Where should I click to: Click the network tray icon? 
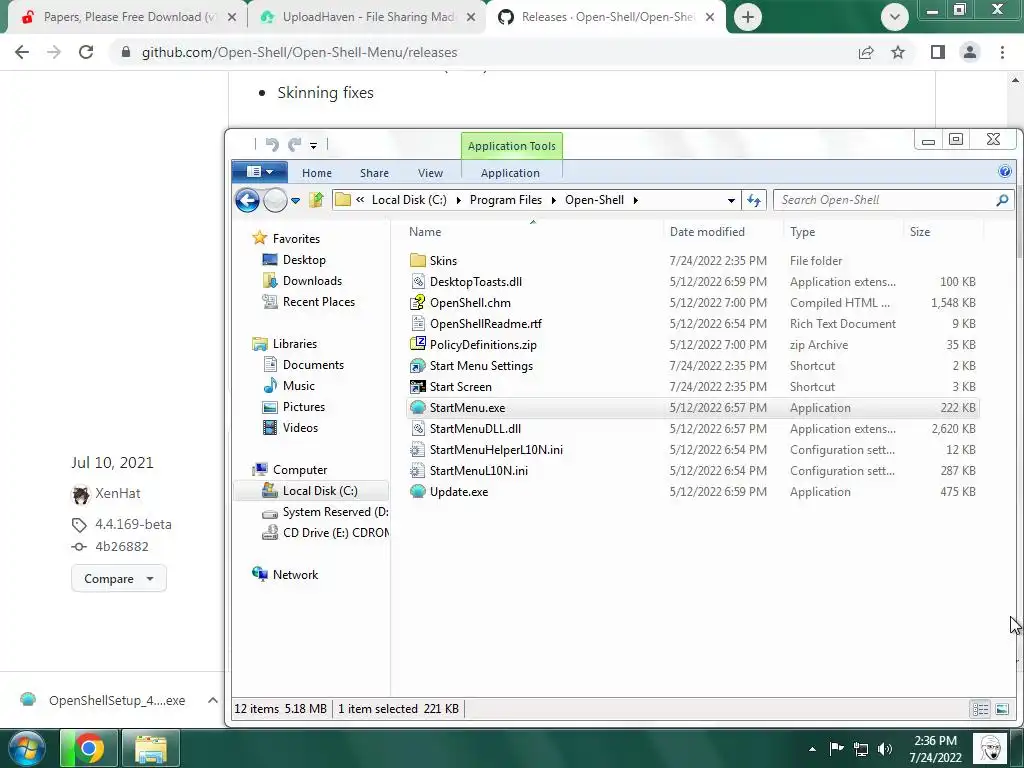861,749
